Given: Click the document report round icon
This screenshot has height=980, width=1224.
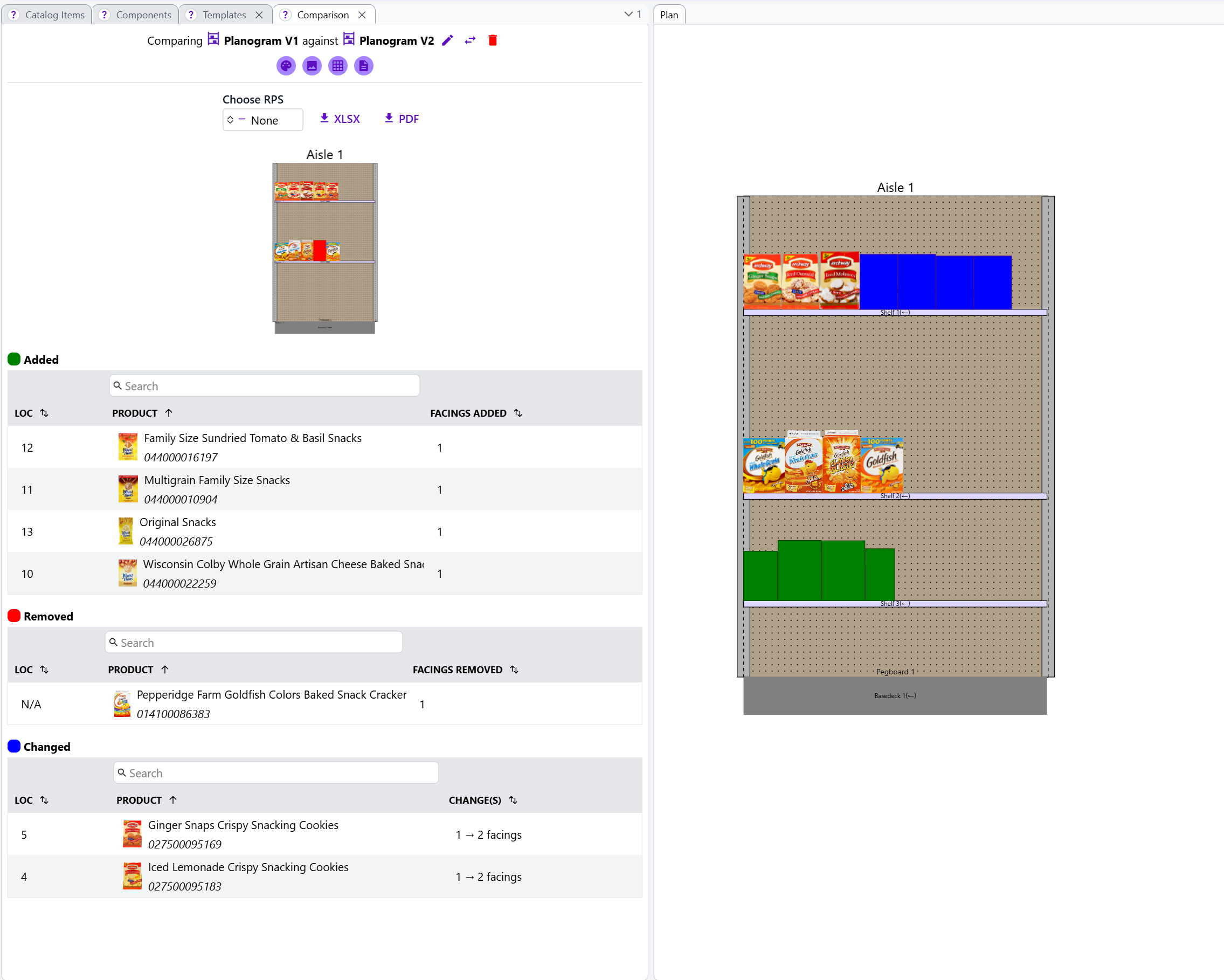Looking at the screenshot, I should coord(363,66).
